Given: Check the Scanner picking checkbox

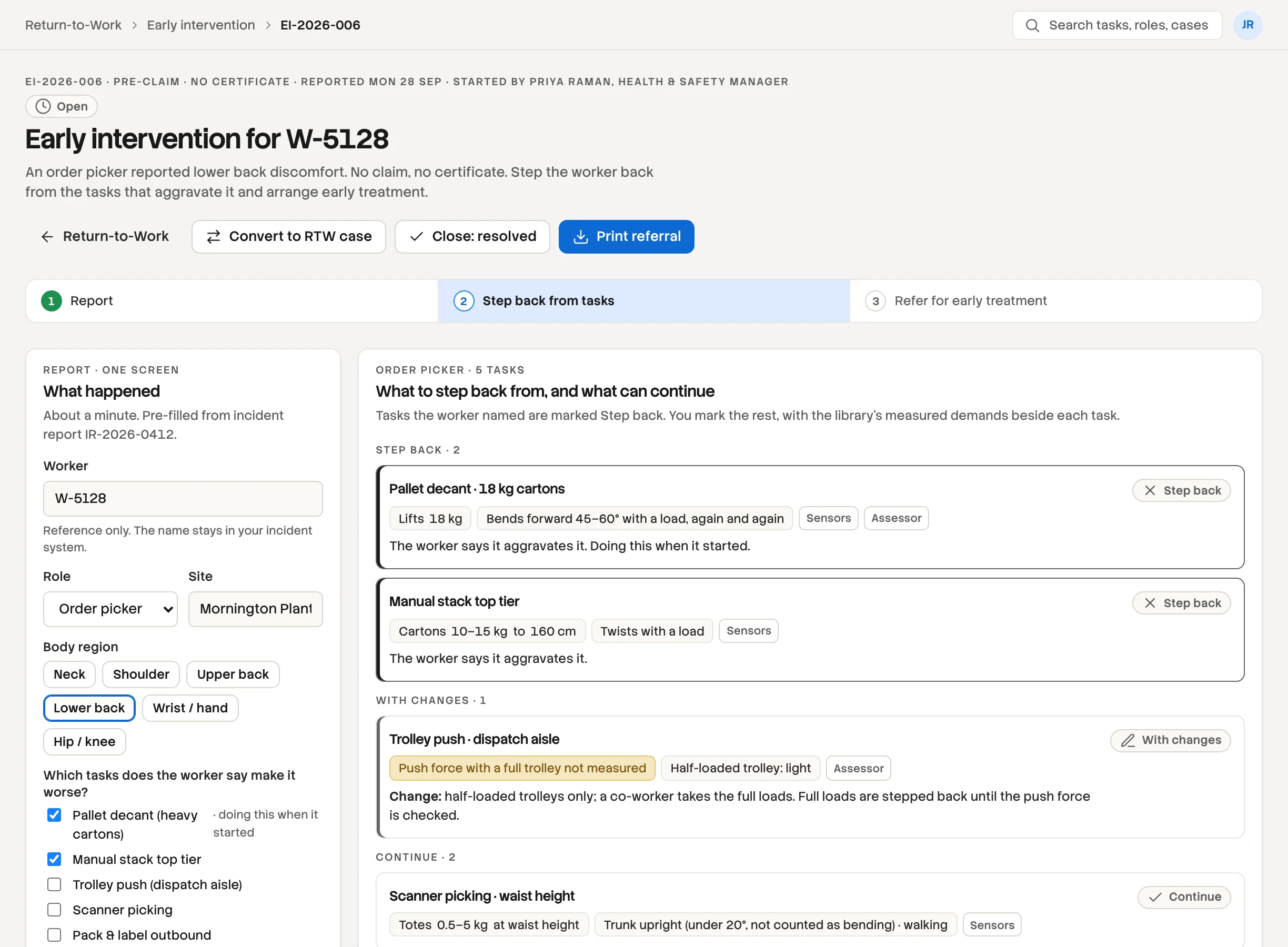Looking at the screenshot, I should 54,910.
